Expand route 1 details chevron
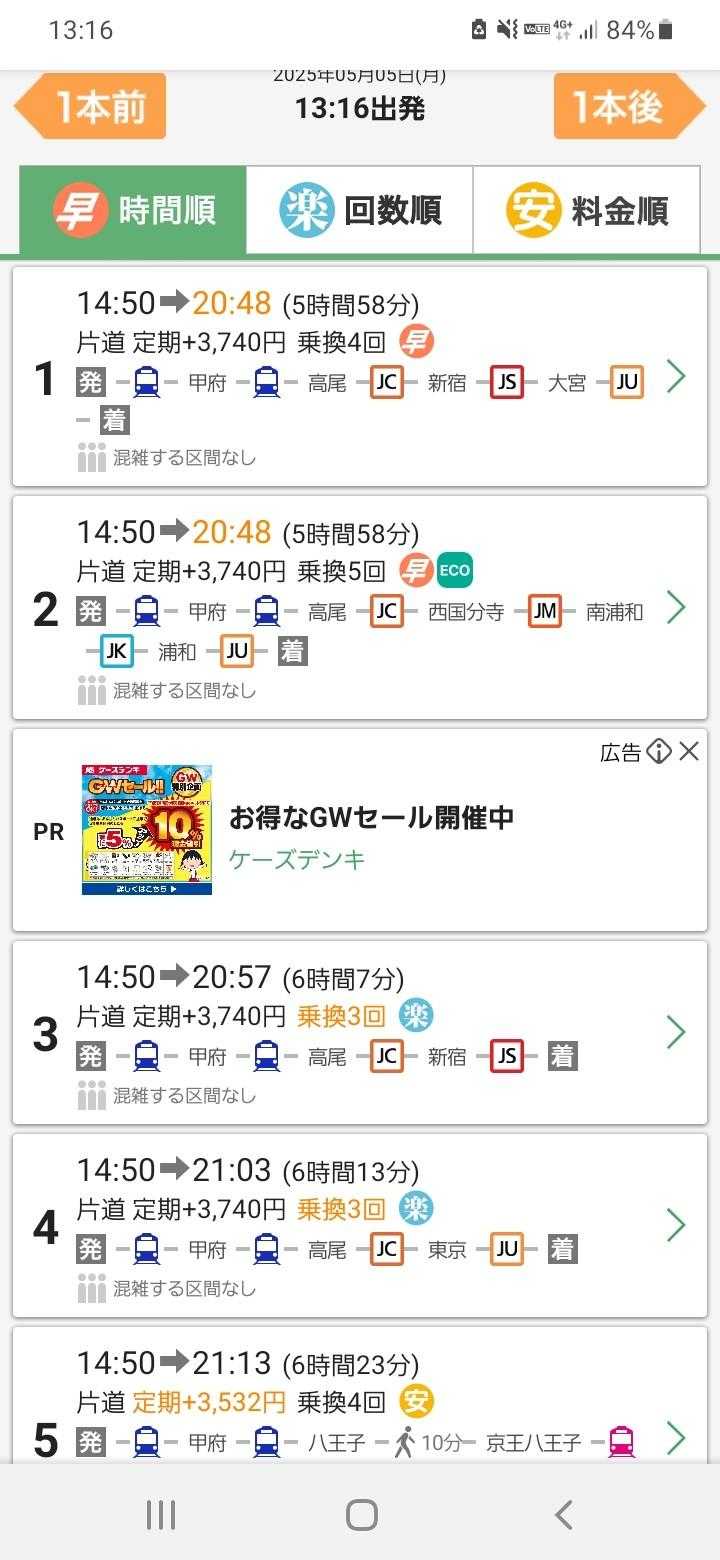This screenshot has width=720, height=1560. [x=676, y=377]
